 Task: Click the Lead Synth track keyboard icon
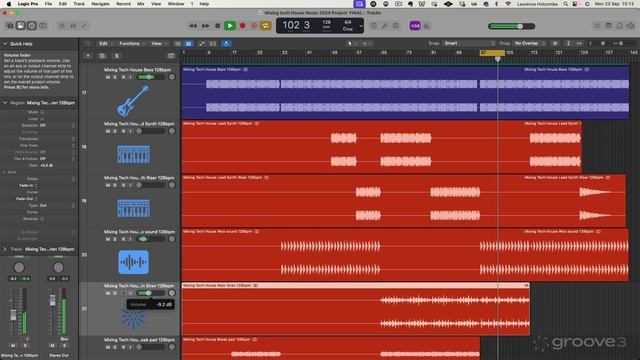click(133, 154)
